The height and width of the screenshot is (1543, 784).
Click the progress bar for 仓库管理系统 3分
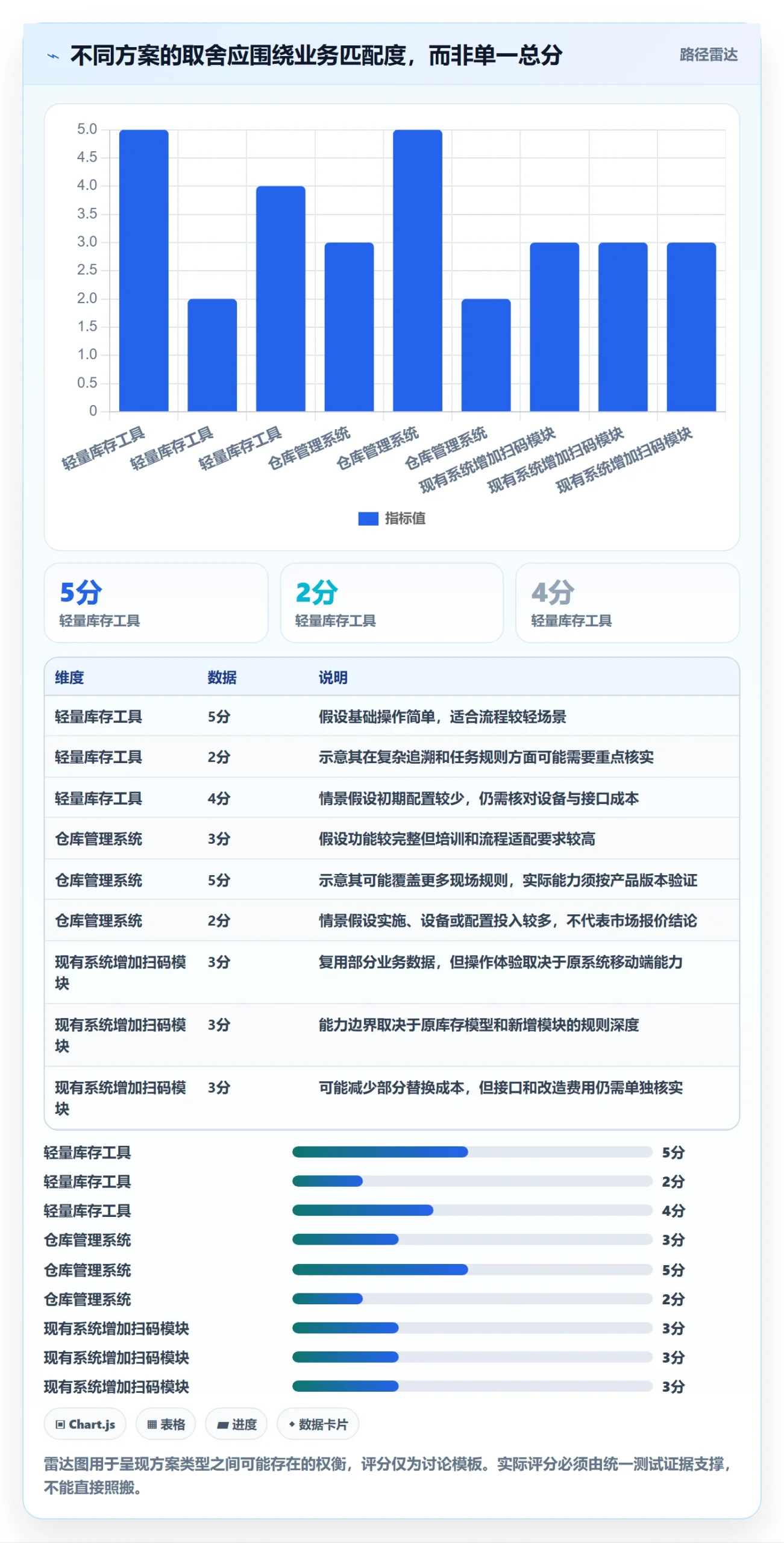(x=472, y=1239)
